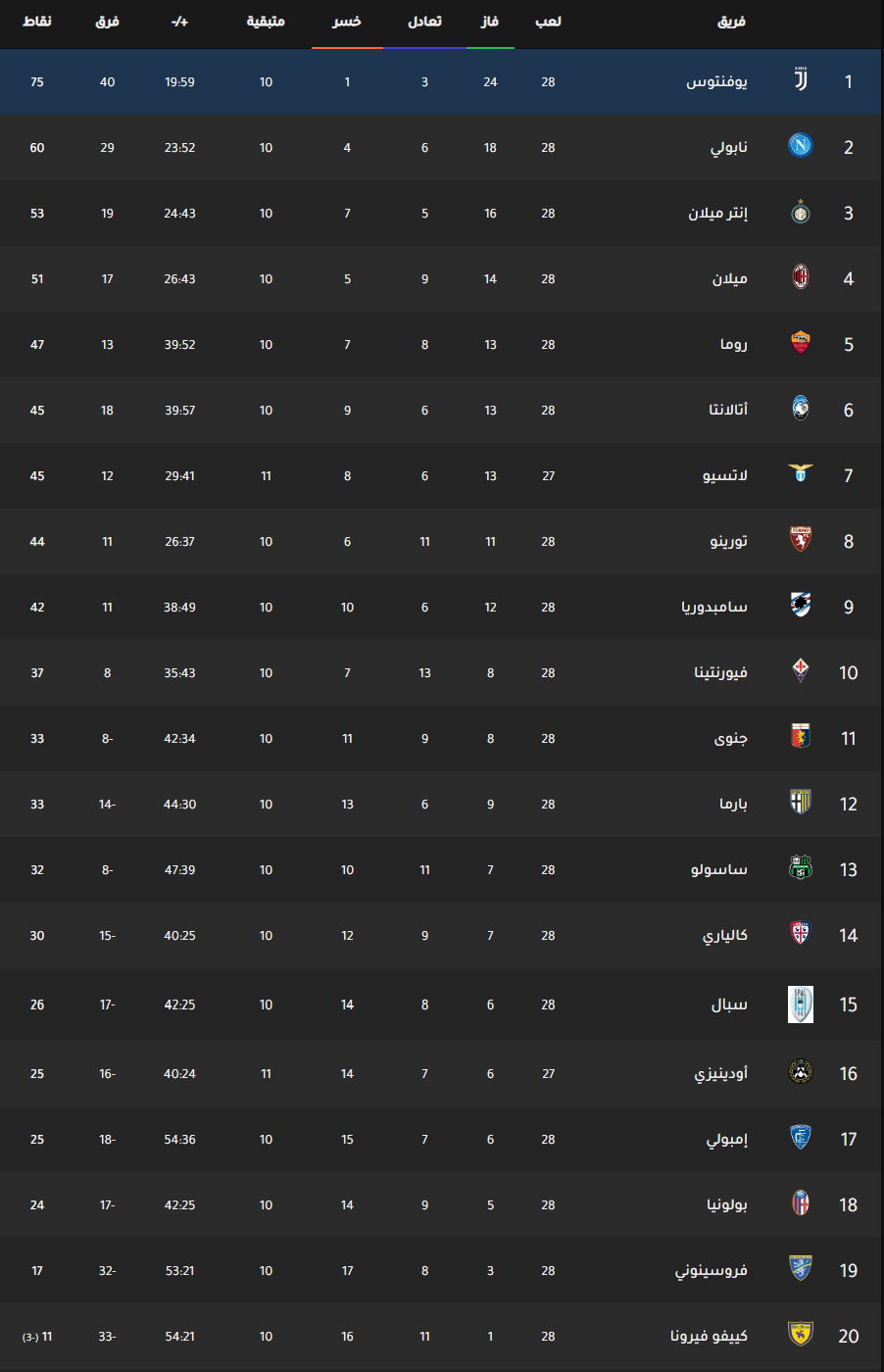Sort table by فاز wins column
Image resolution: width=884 pixels, height=1372 pixels.
coord(490,22)
